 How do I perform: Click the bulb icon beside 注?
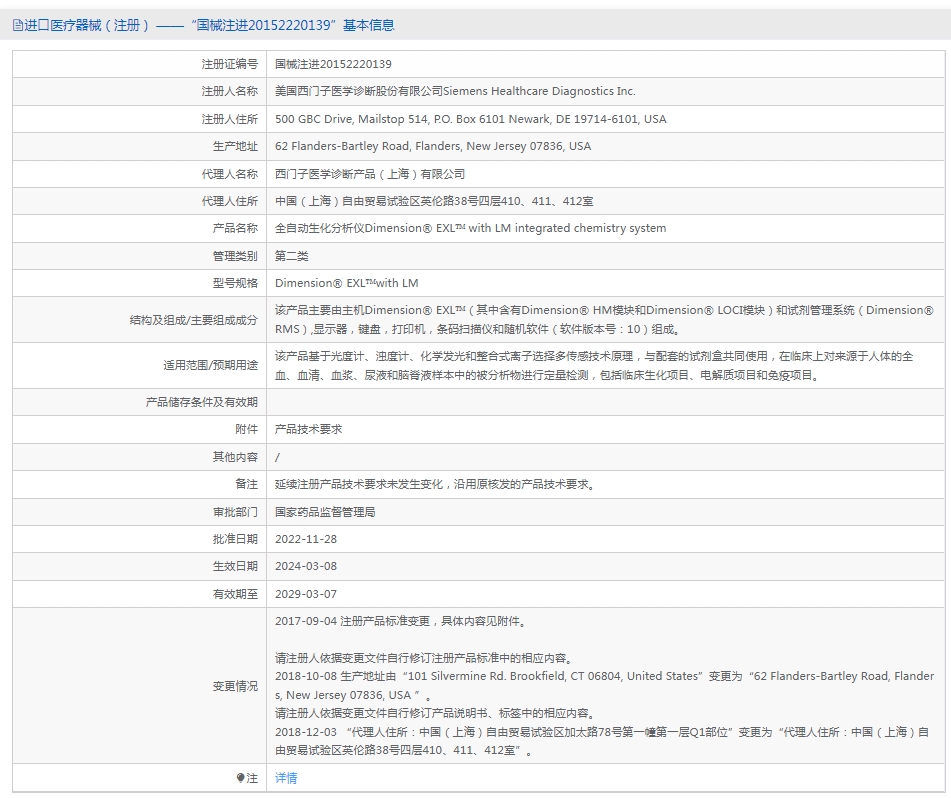pos(241,778)
